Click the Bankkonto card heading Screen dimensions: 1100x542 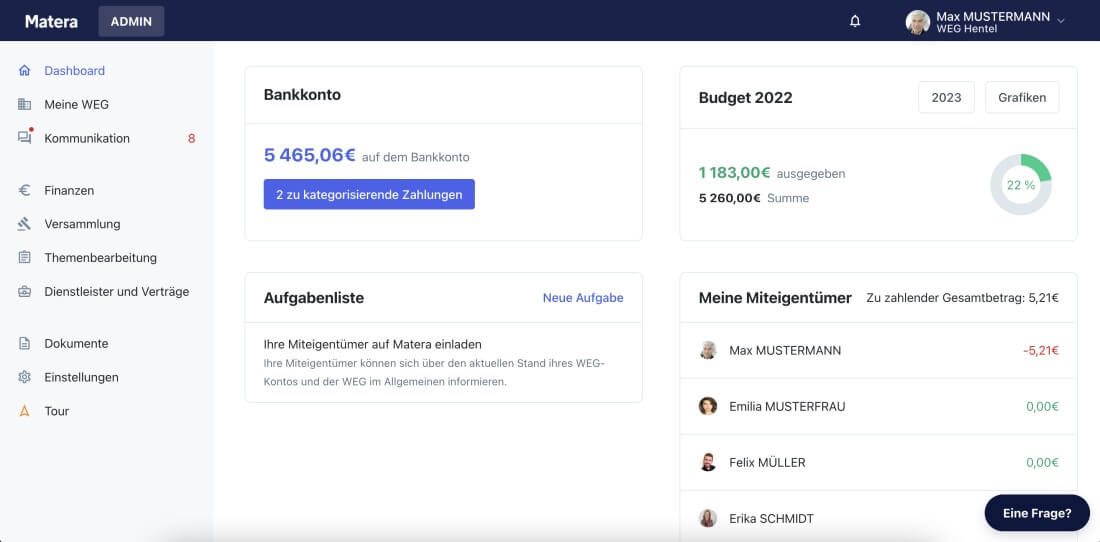pos(302,95)
